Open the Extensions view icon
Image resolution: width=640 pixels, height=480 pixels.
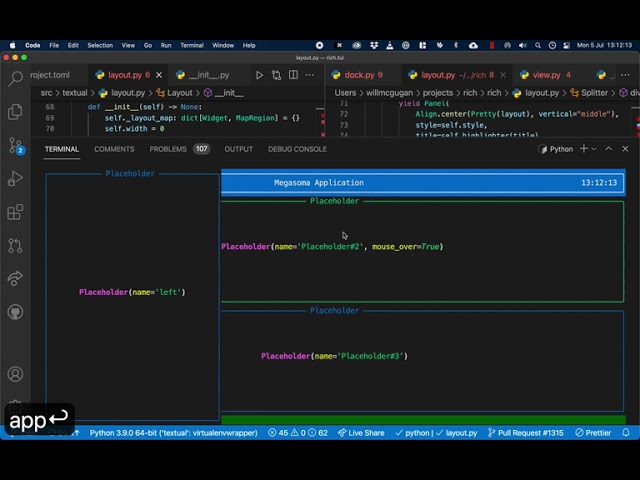point(15,212)
